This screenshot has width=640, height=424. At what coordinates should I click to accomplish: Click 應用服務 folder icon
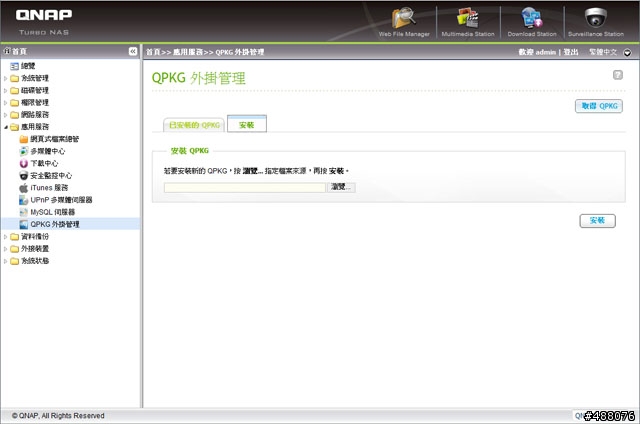coord(14,127)
